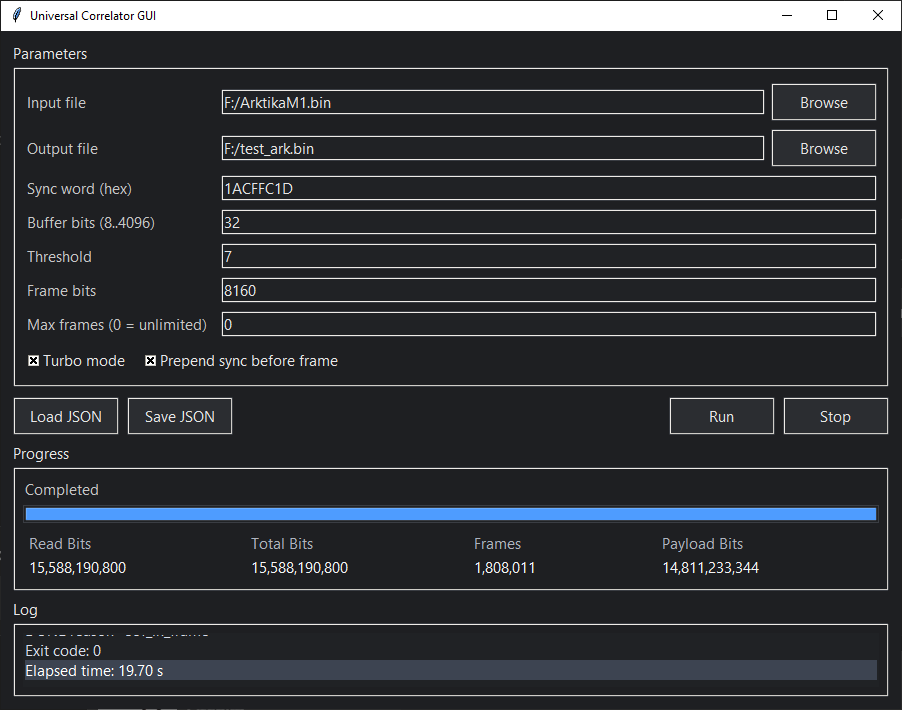Select the Max frames input field

pyautogui.click(x=549, y=324)
